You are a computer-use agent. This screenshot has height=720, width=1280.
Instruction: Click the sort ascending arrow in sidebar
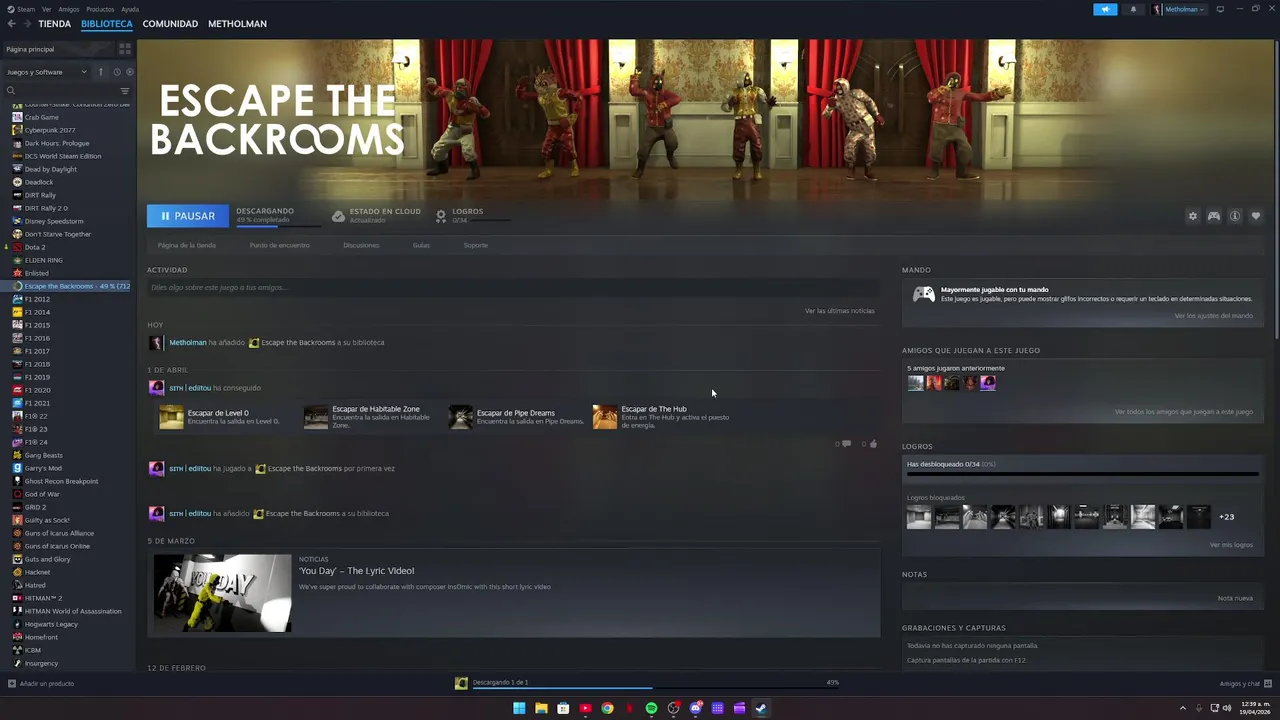pos(100,72)
